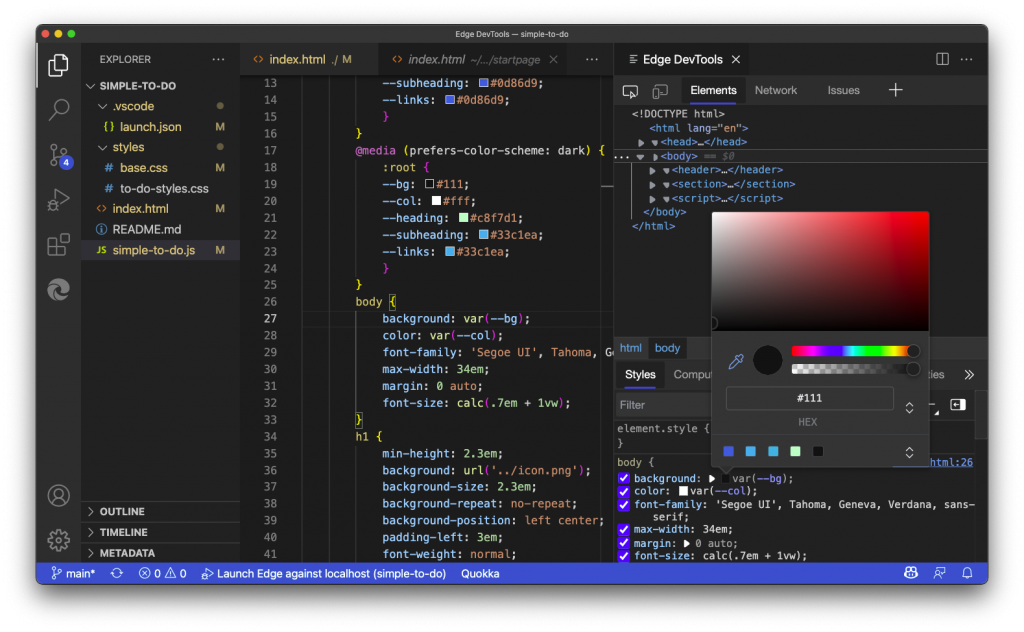Open editor tab bar more actions ellipsis
The height and width of the screenshot is (632, 1024).
coord(592,59)
